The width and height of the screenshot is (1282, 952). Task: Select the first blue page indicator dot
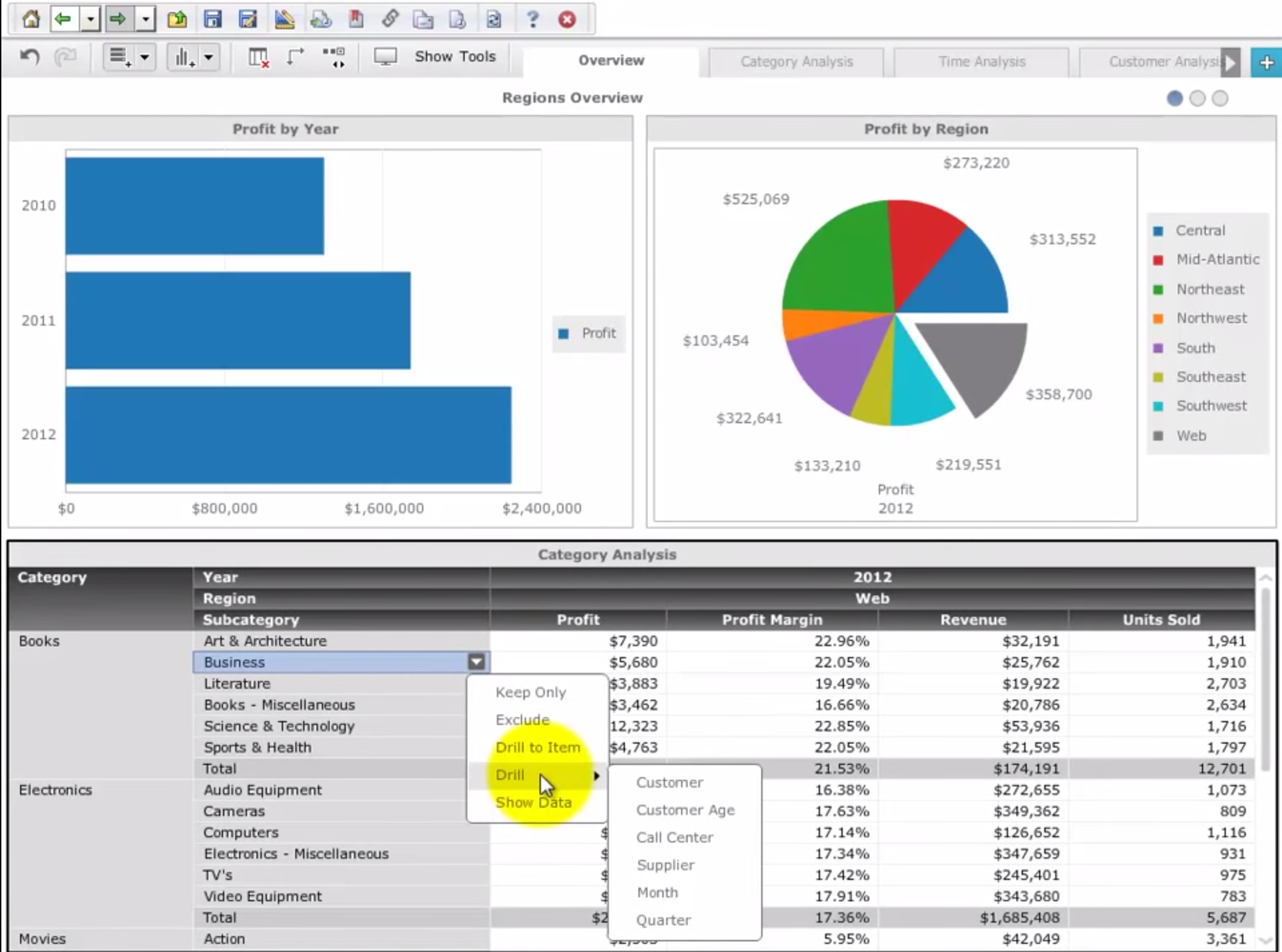point(1174,99)
